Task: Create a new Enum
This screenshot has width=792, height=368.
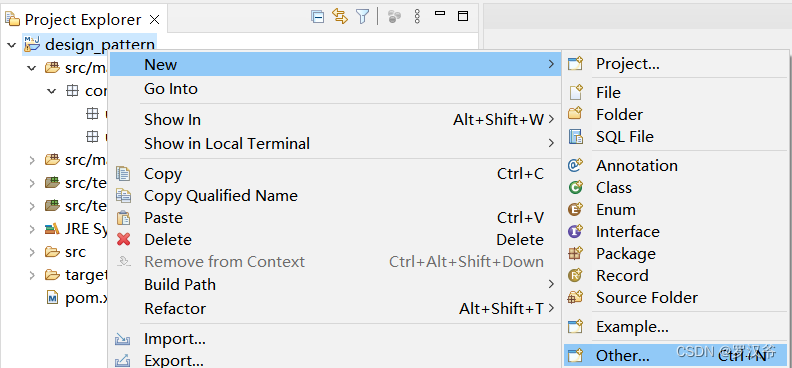Action: pos(676,209)
